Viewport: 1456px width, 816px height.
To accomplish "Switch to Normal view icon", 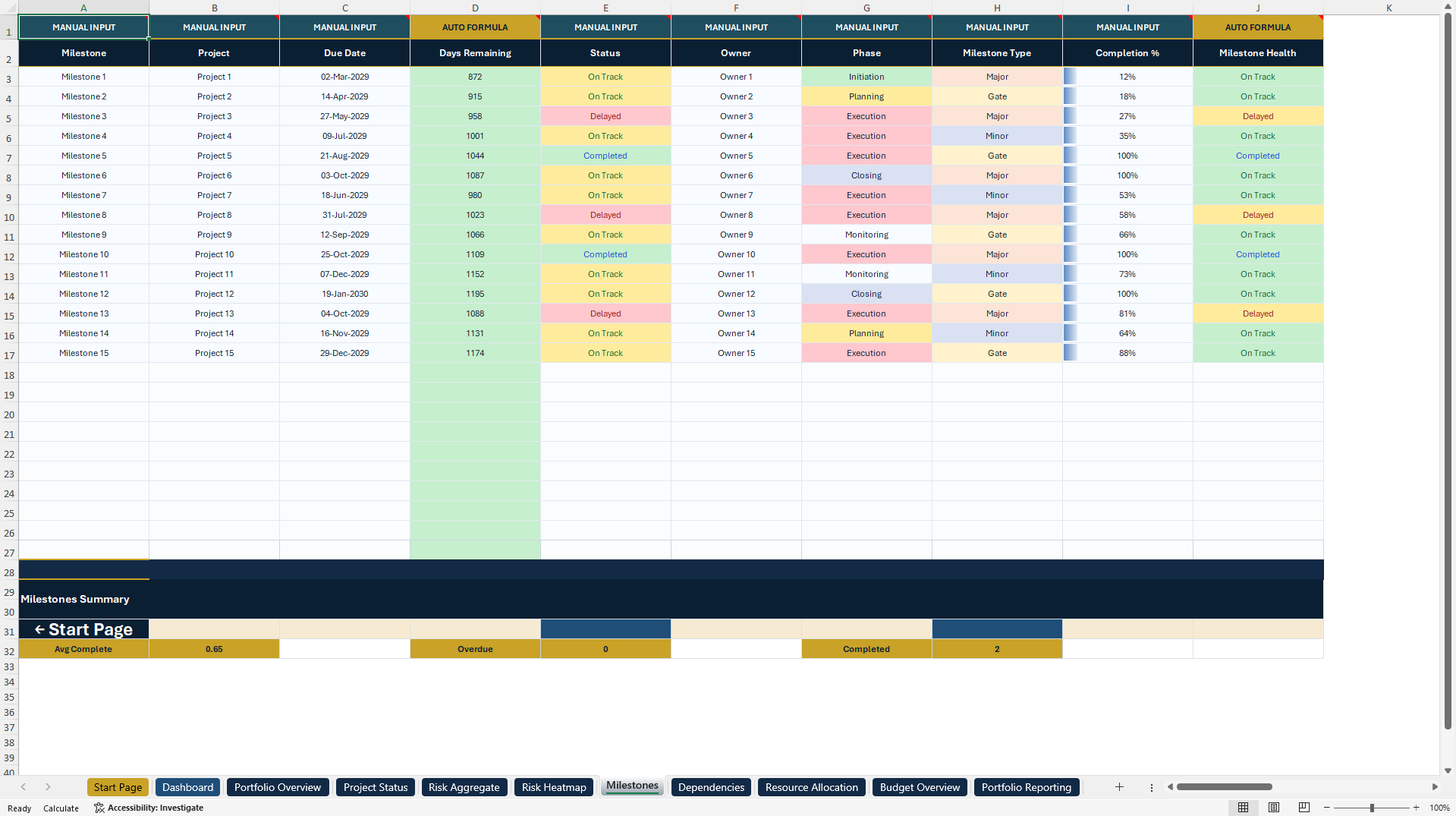I will [1243, 808].
